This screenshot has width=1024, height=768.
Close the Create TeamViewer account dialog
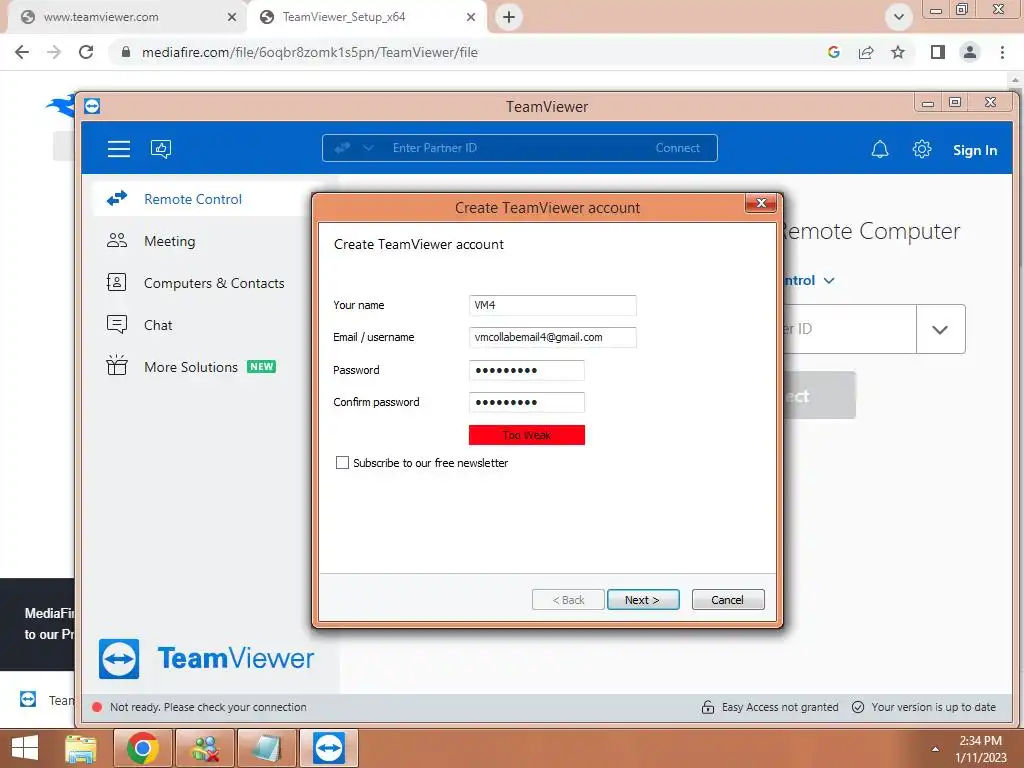[x=761, y=203]
